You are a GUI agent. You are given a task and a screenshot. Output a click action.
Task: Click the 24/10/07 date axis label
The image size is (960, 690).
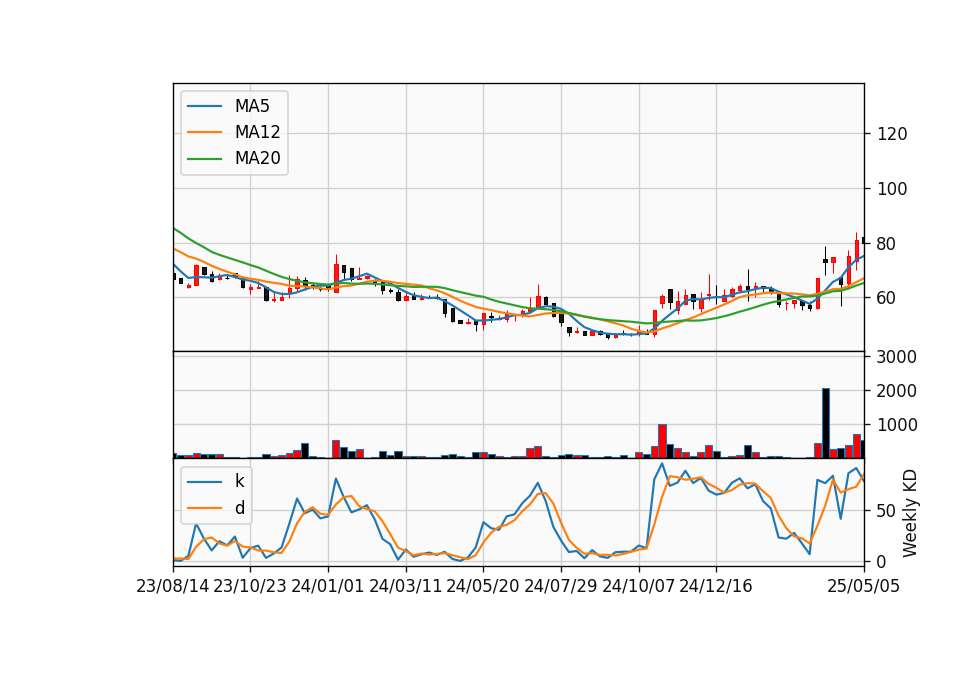pos(638,586)
